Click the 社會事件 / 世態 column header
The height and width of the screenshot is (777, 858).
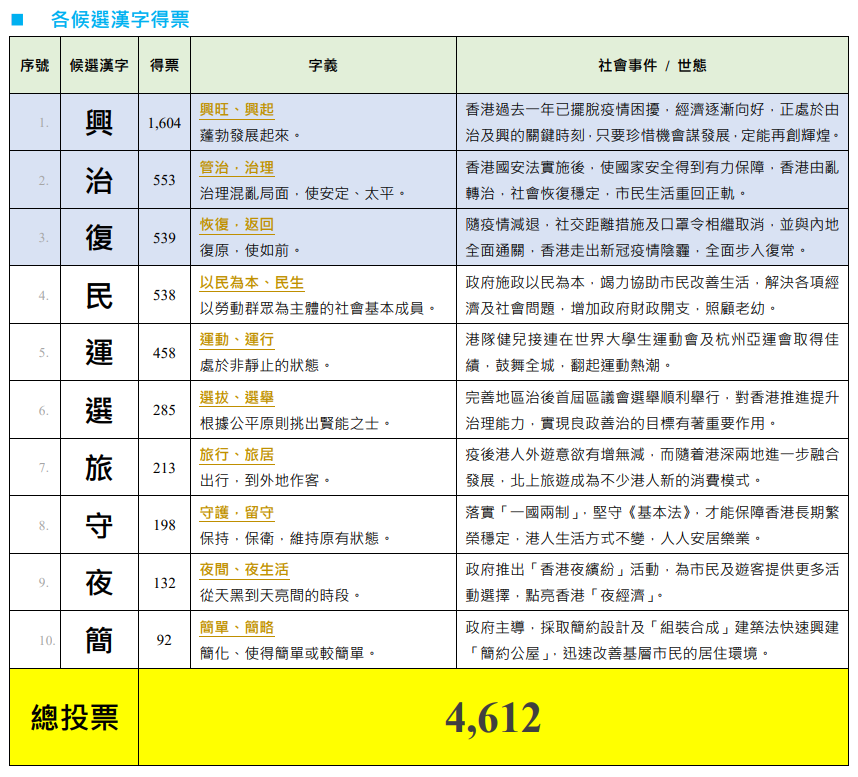(x=652, y=65)
